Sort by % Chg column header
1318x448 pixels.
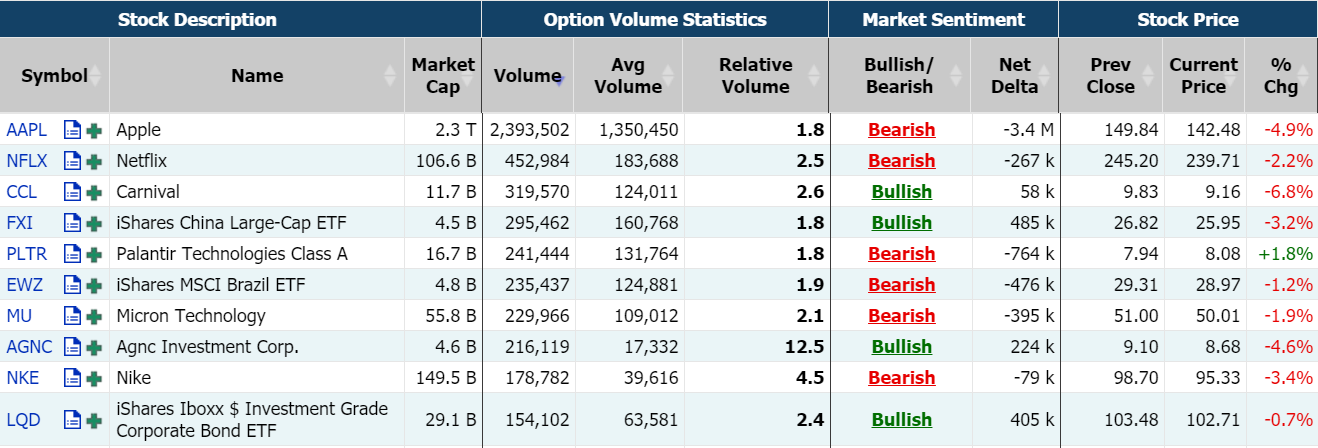point(1281,75)
